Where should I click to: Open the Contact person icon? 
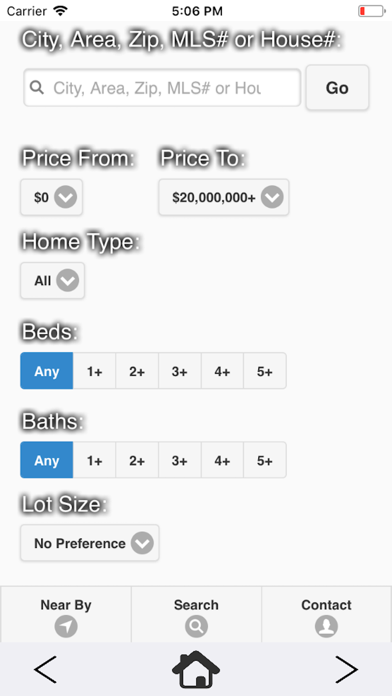pyautogui.click(x=326, y=626)
